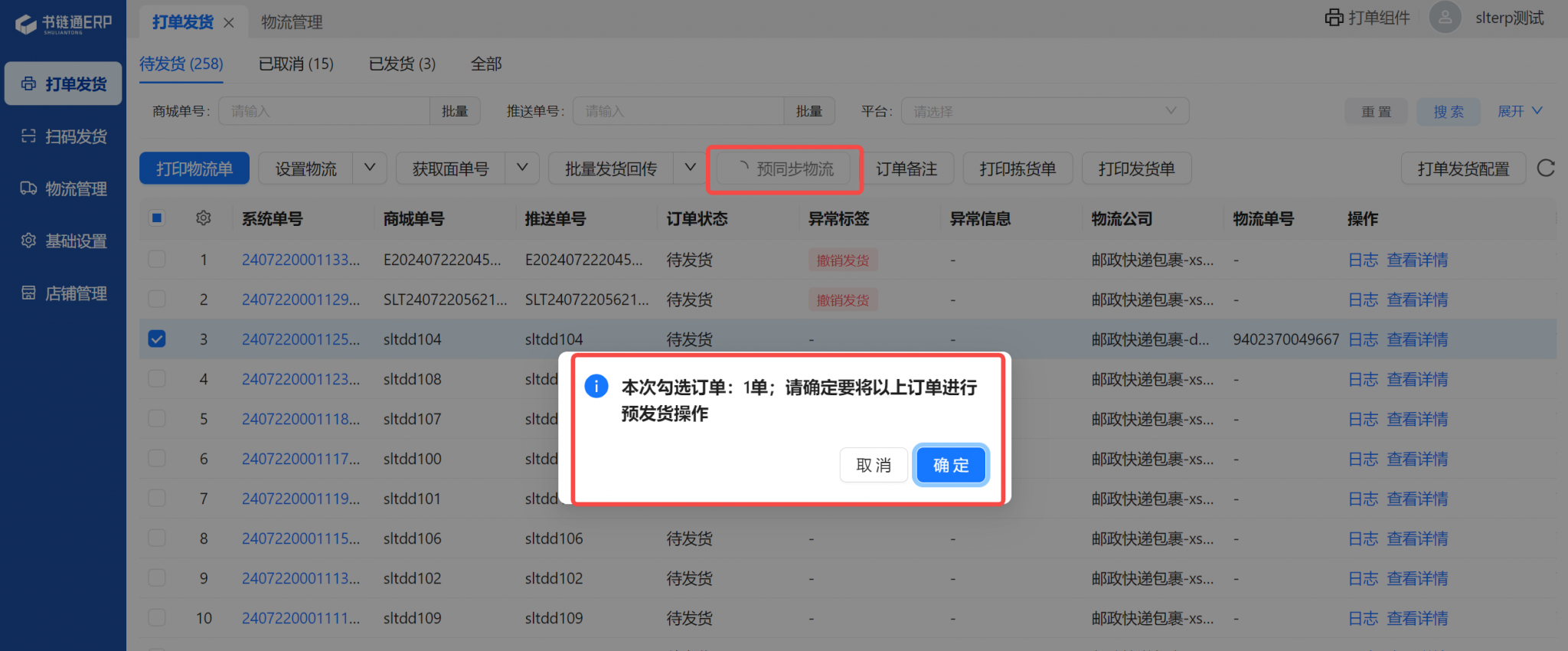Screen dimensions: 1568x651
Task: Click the 获取面单号 button
Action: click(x=450, y=168)
